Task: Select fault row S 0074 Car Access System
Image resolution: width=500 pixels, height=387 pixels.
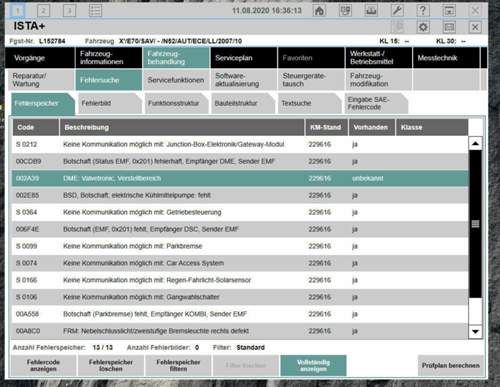Action: click(240, 263)
